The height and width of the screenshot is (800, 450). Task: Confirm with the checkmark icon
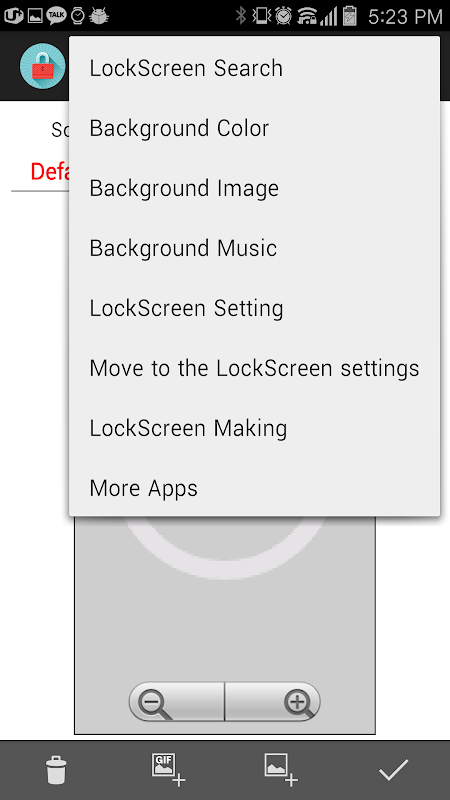click(x=393, y=769)
